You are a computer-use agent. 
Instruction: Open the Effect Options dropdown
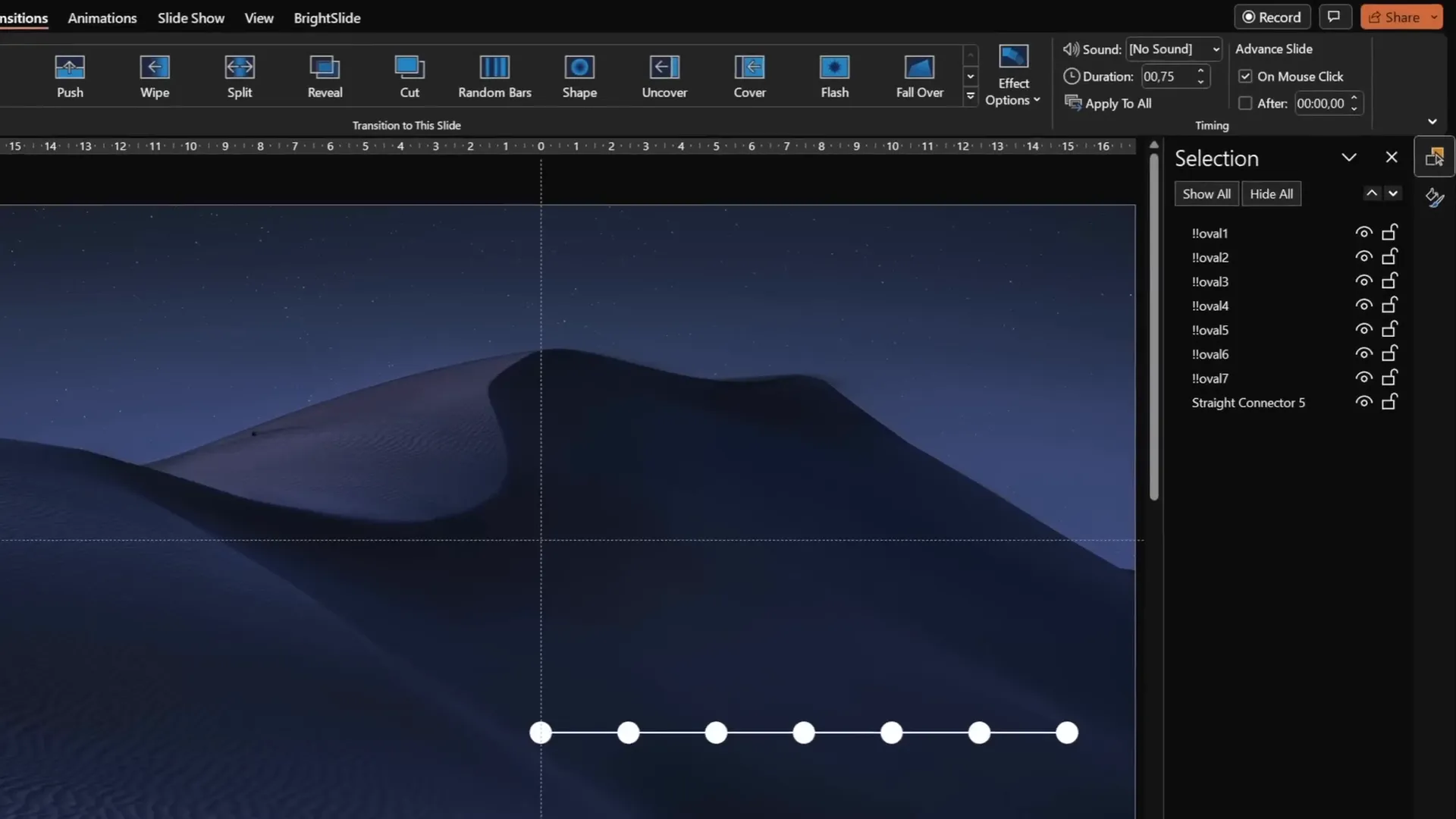pos(1013,74)
